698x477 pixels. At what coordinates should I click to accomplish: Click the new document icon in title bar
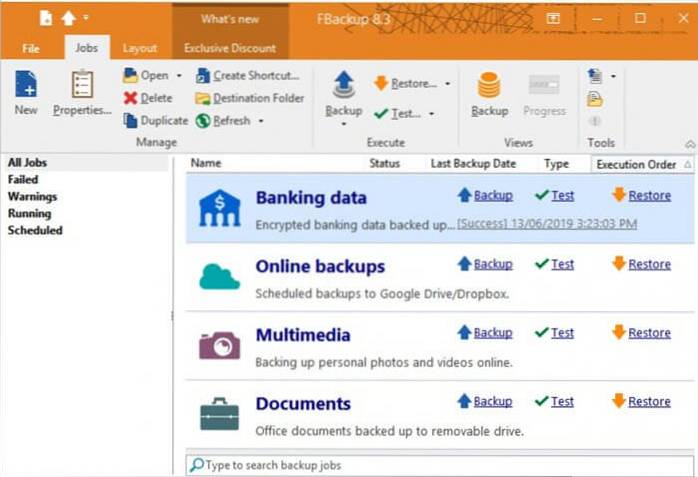coord(46,18)
